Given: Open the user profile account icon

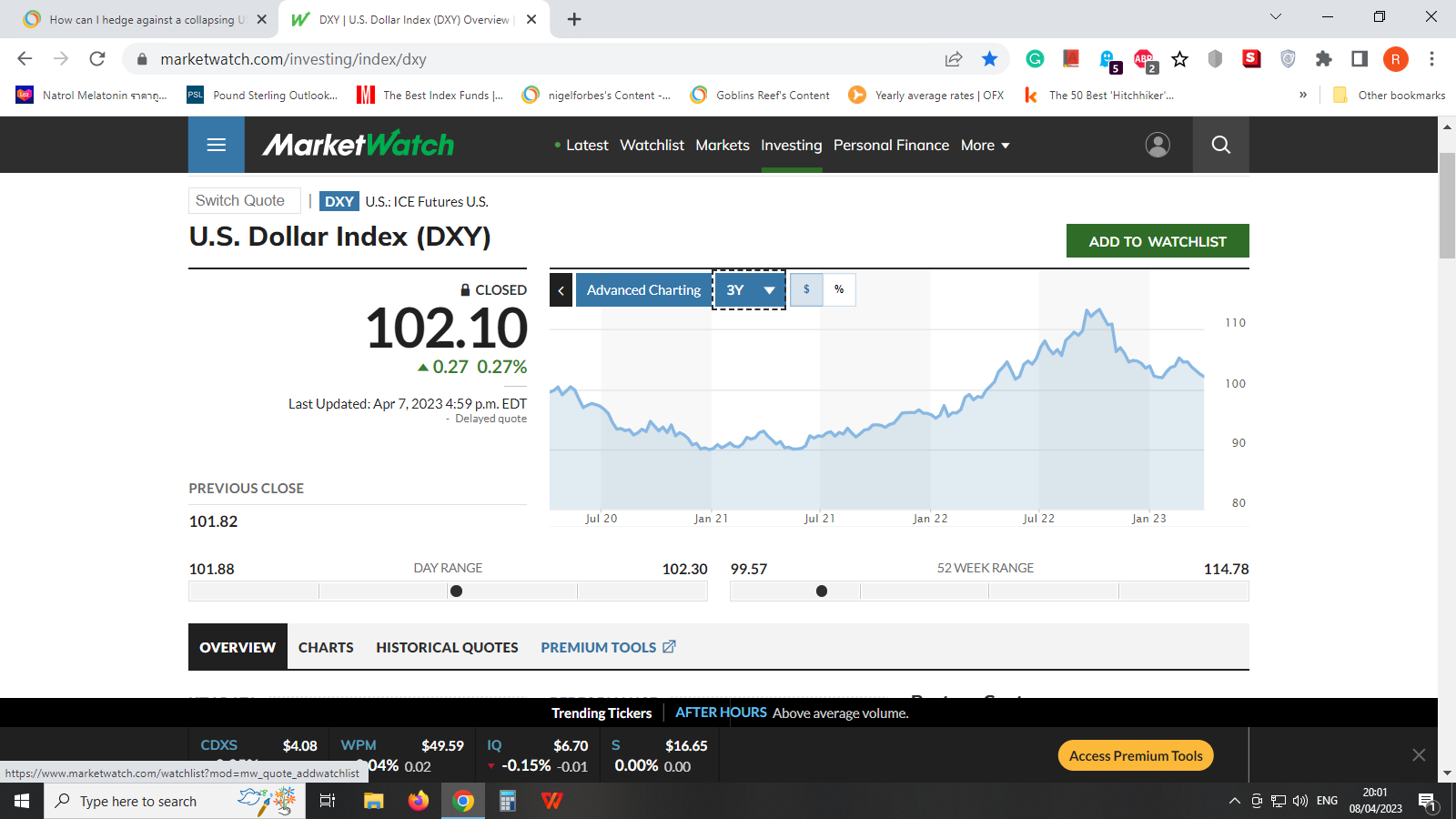Looking at the screenshot, I should coord(1158,145).
